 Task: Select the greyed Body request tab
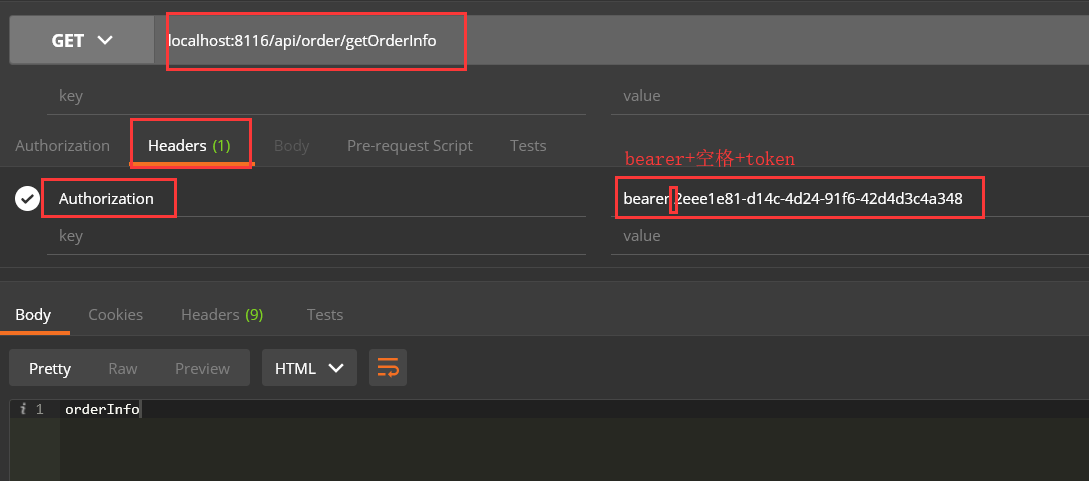[x=292, y=146]
